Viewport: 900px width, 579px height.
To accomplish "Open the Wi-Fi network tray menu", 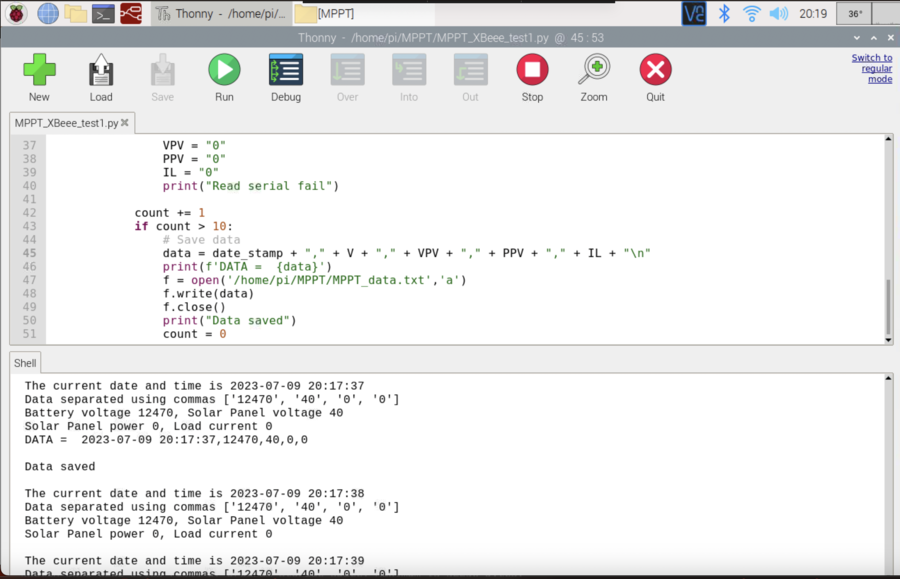I will pyautogui.click(x=751, y=14).
